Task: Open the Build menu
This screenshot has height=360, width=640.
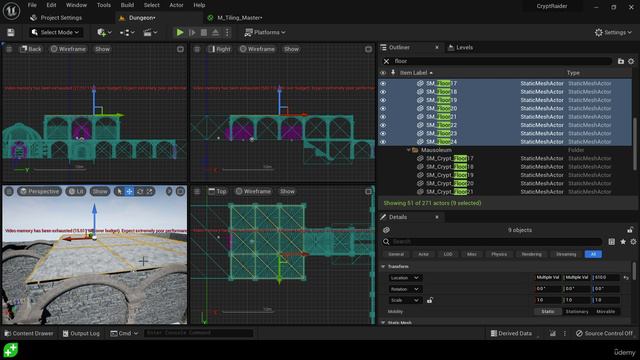Action: coord(127,5)
